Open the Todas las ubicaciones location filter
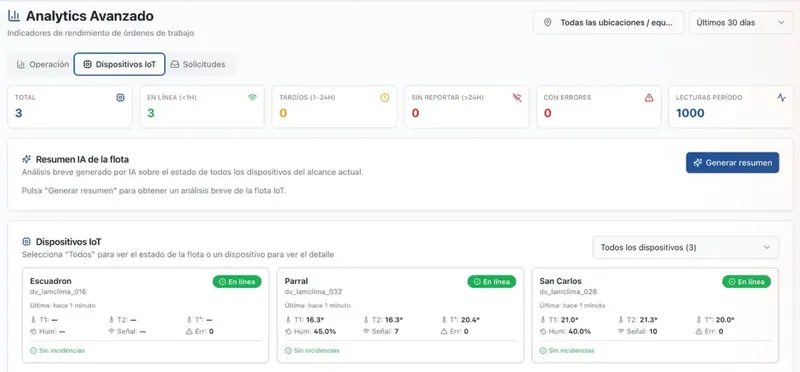 (x=608, y=22)
